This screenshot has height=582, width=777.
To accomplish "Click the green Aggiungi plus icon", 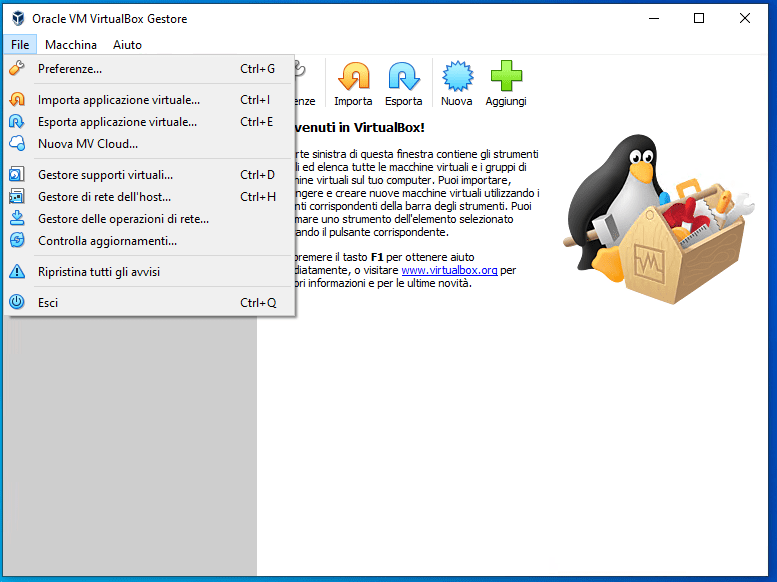I will pos(506,78).
